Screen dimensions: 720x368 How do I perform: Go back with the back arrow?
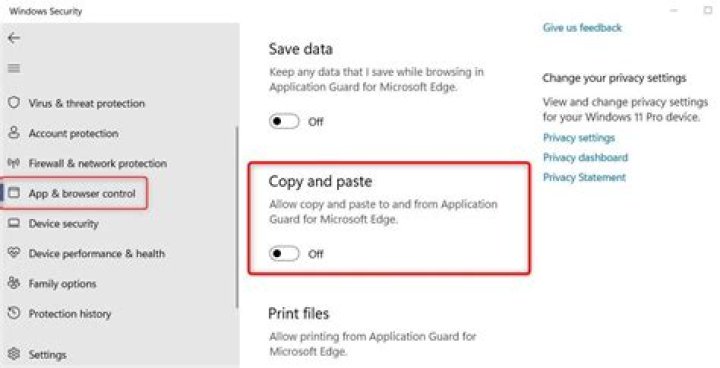[x=14, y=38]
